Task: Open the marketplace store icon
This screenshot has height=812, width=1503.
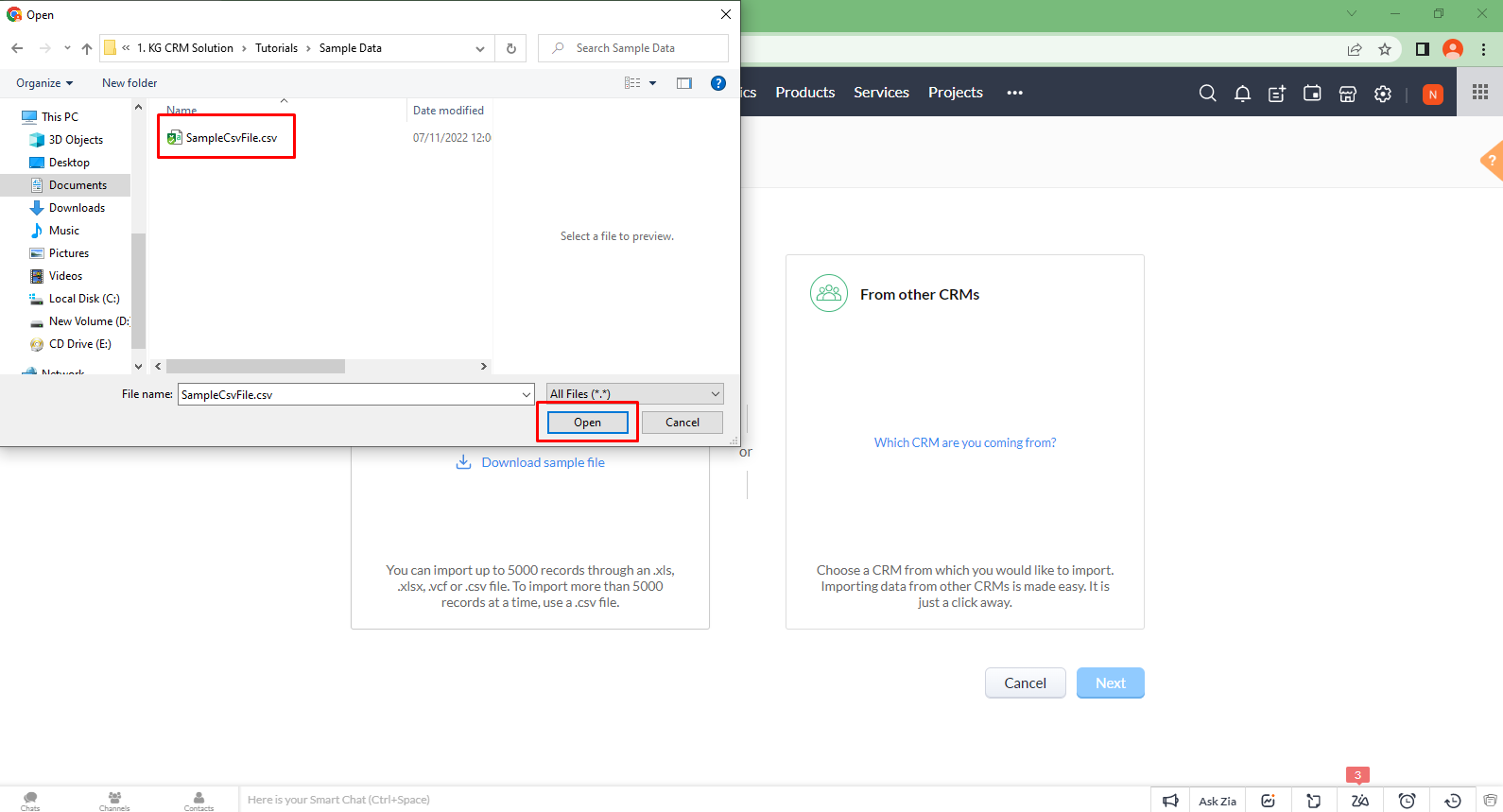Action: click(x=1348, y=93)
